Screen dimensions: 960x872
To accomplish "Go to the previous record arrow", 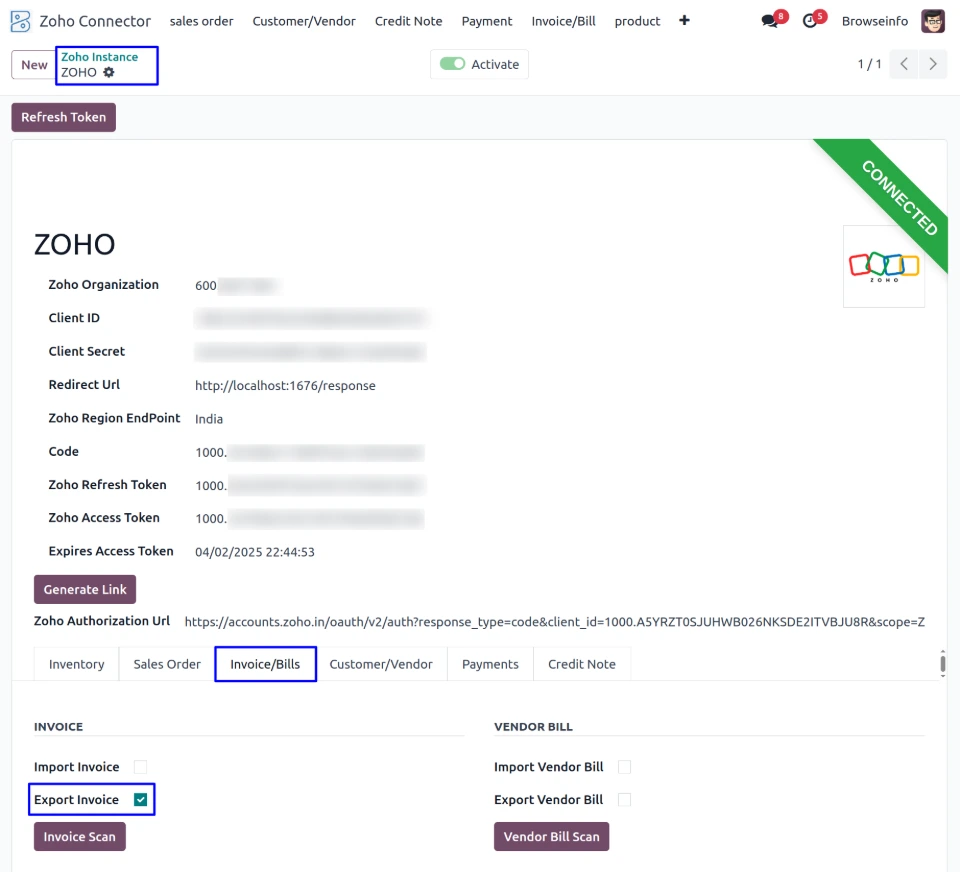I will pyautogui.click(x=903, y=64).
